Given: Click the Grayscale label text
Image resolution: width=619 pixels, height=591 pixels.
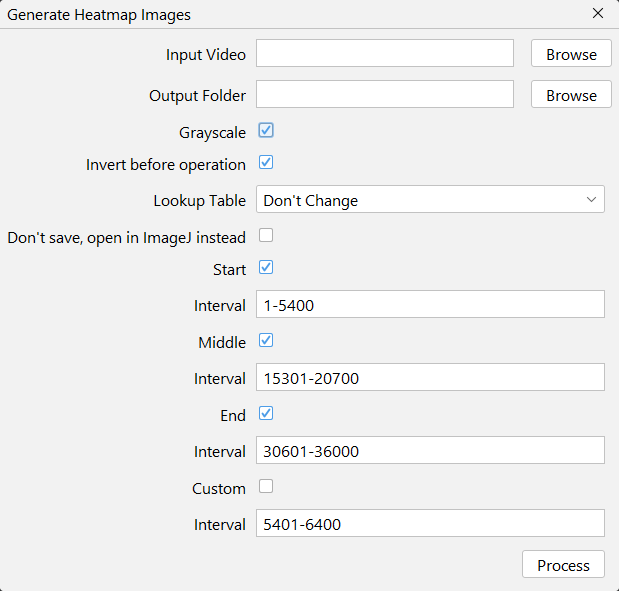Looking at the screenshot, I should click(212, 133).
